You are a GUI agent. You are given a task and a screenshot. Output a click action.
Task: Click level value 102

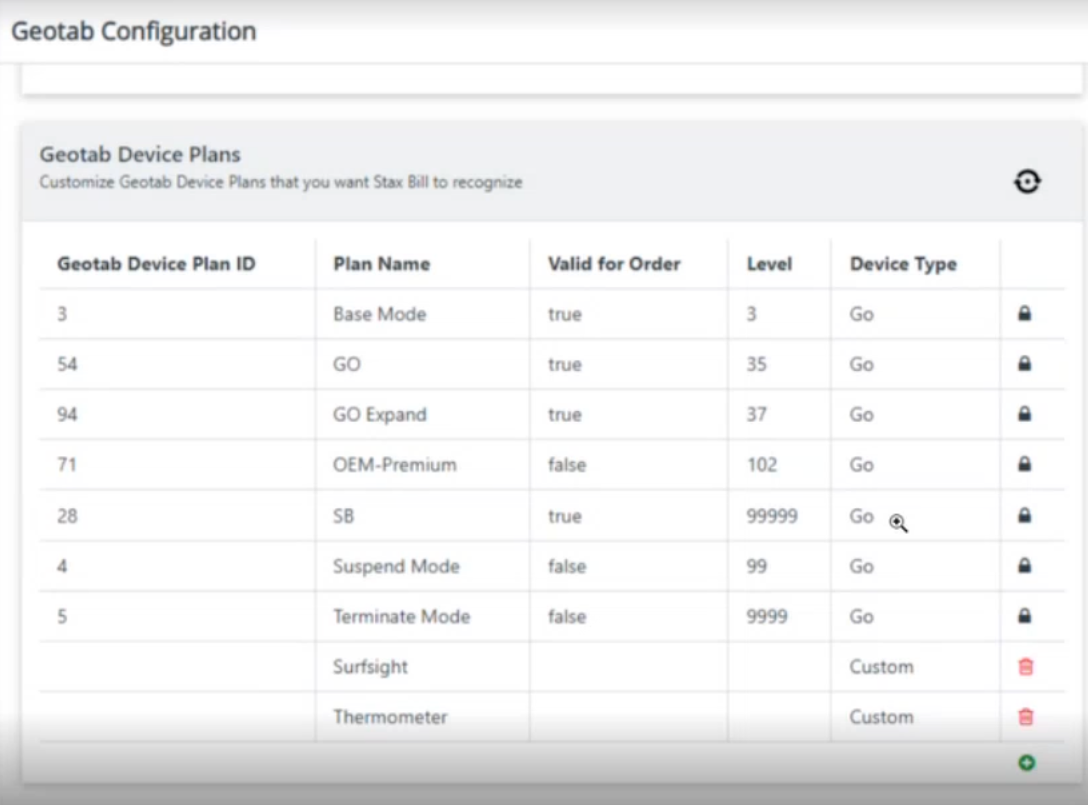[x=762, y=464]
